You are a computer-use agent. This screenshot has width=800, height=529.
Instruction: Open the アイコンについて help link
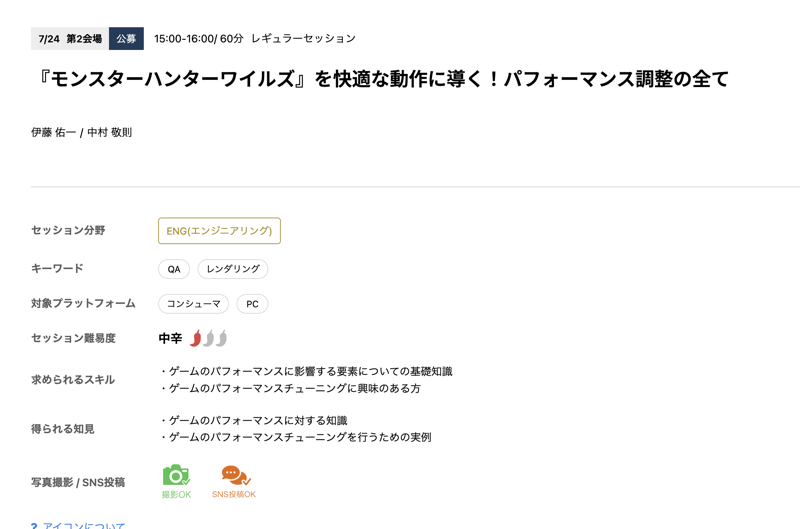pyautogui.click(x=84, y=525)
